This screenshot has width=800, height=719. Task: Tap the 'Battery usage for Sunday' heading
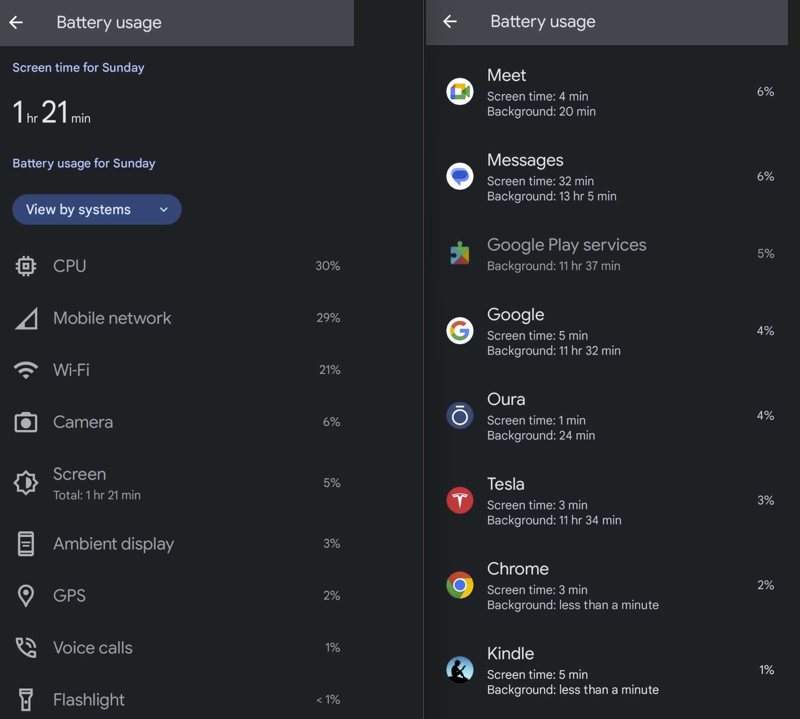point(84,163)
